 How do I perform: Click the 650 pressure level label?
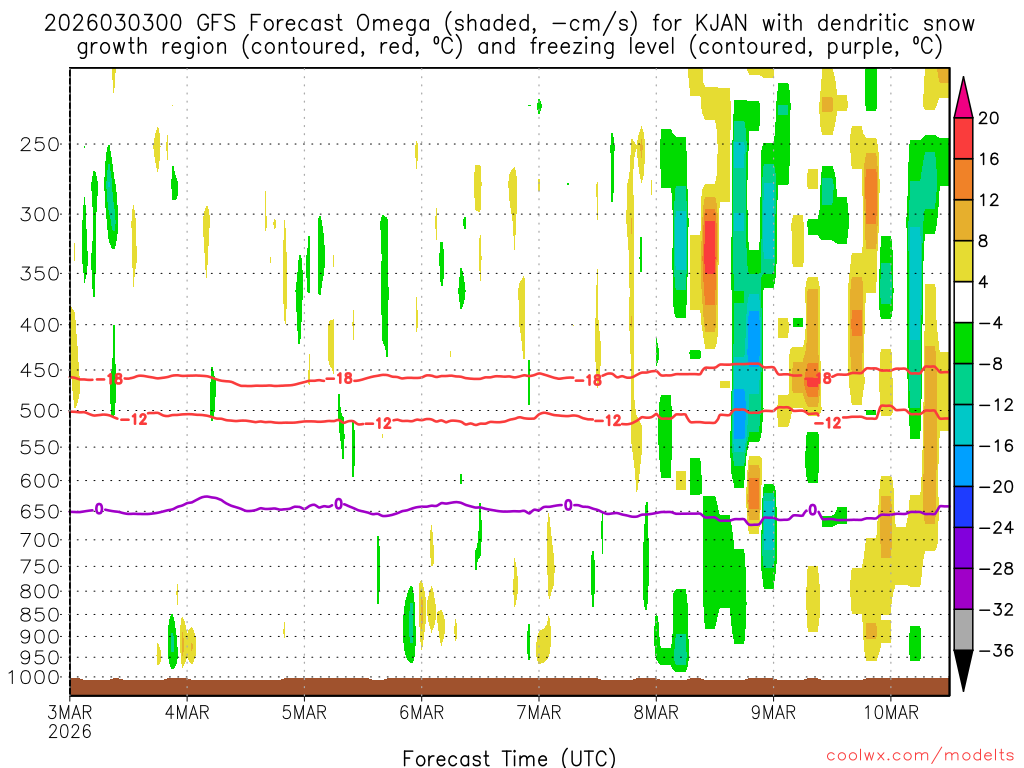tap(40, 511)
